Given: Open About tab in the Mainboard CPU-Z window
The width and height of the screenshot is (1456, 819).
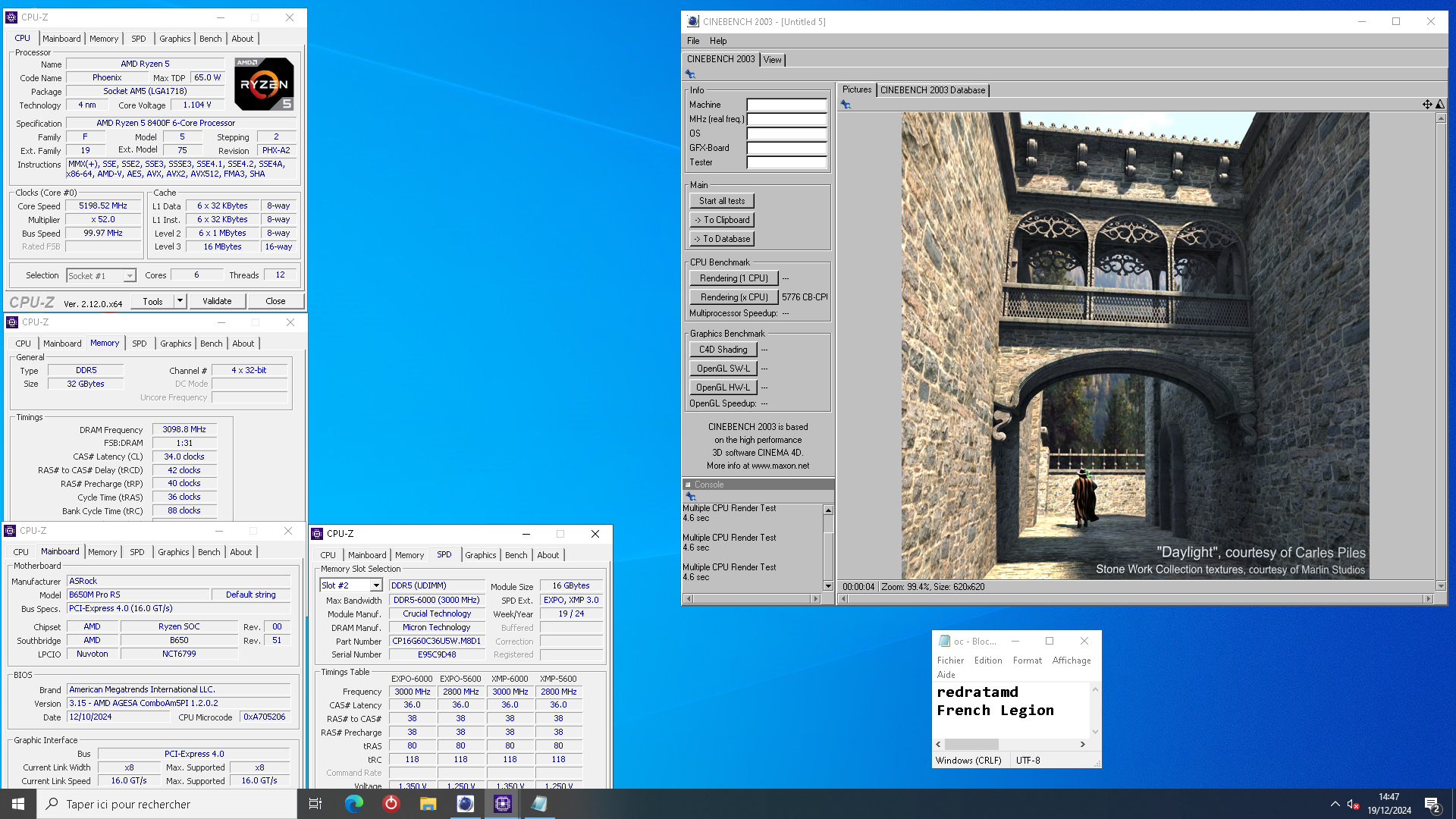Looking at the screenshot, I should coord(241,552).
